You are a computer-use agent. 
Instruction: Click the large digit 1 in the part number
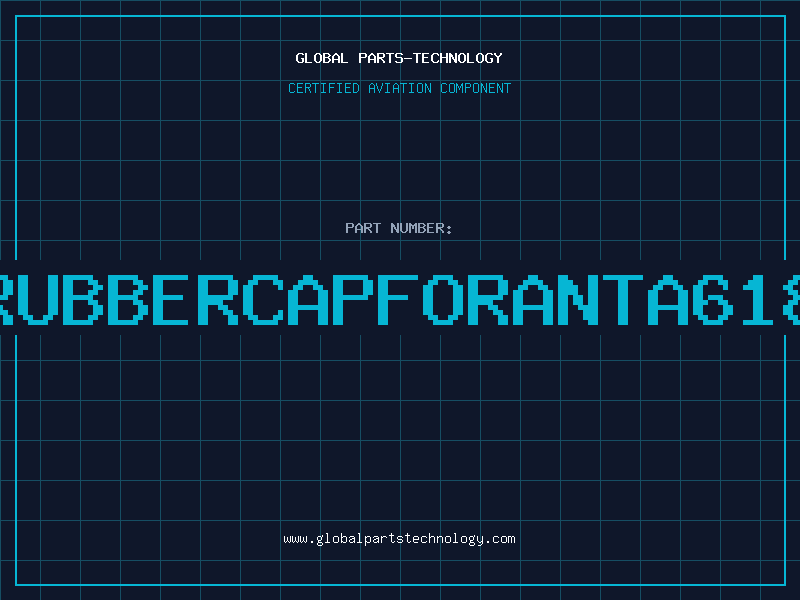[757, 300]
